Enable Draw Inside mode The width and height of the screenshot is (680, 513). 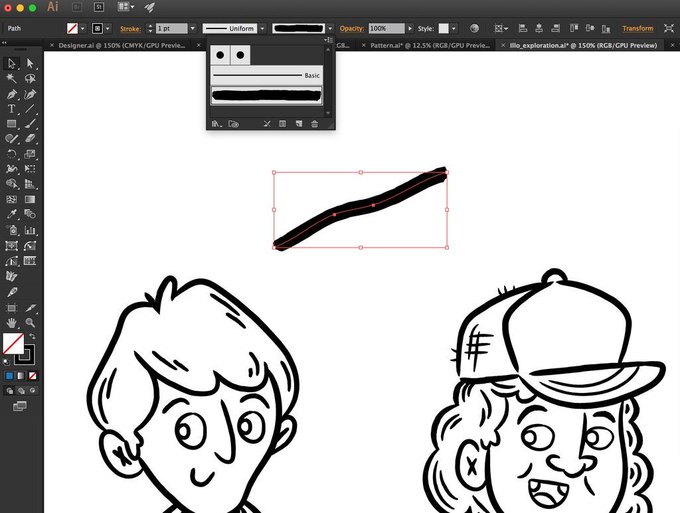click(33, 391)
